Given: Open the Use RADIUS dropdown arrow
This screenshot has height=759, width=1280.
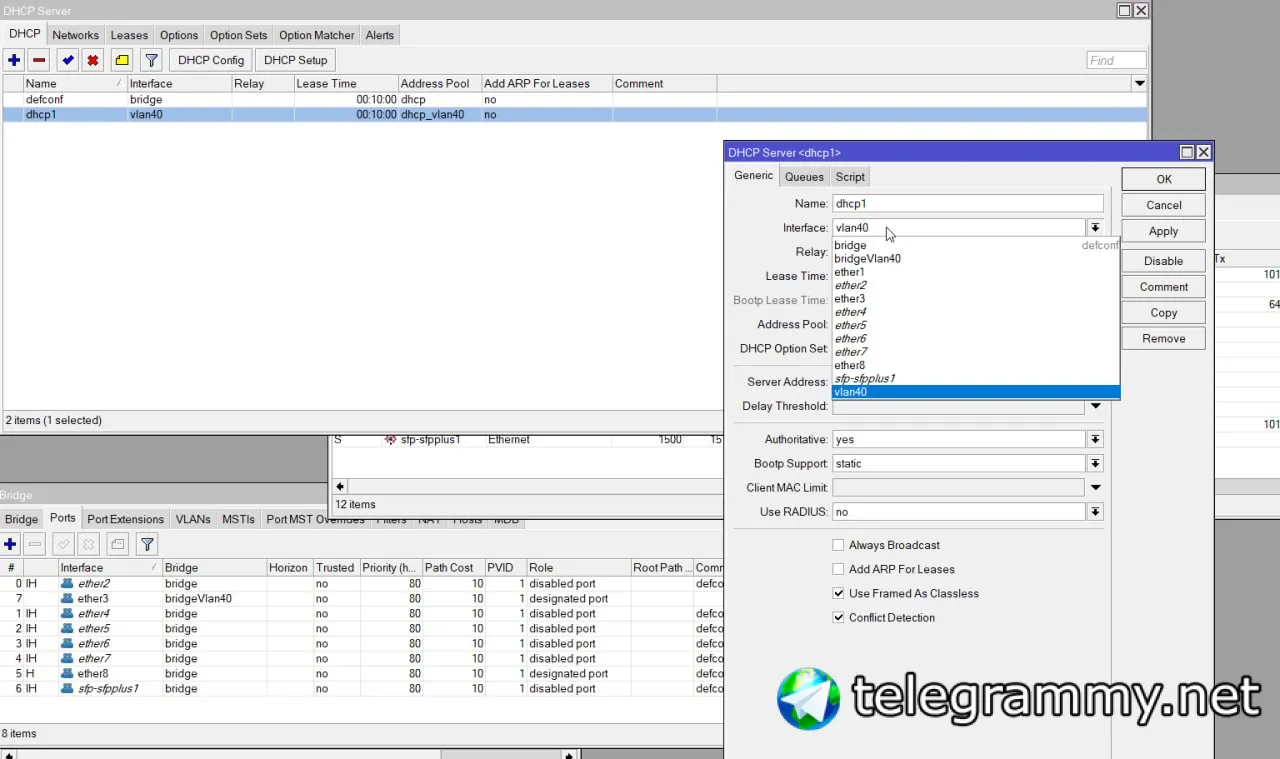Looking at the screenshot, I should [x=1096, y=512].
